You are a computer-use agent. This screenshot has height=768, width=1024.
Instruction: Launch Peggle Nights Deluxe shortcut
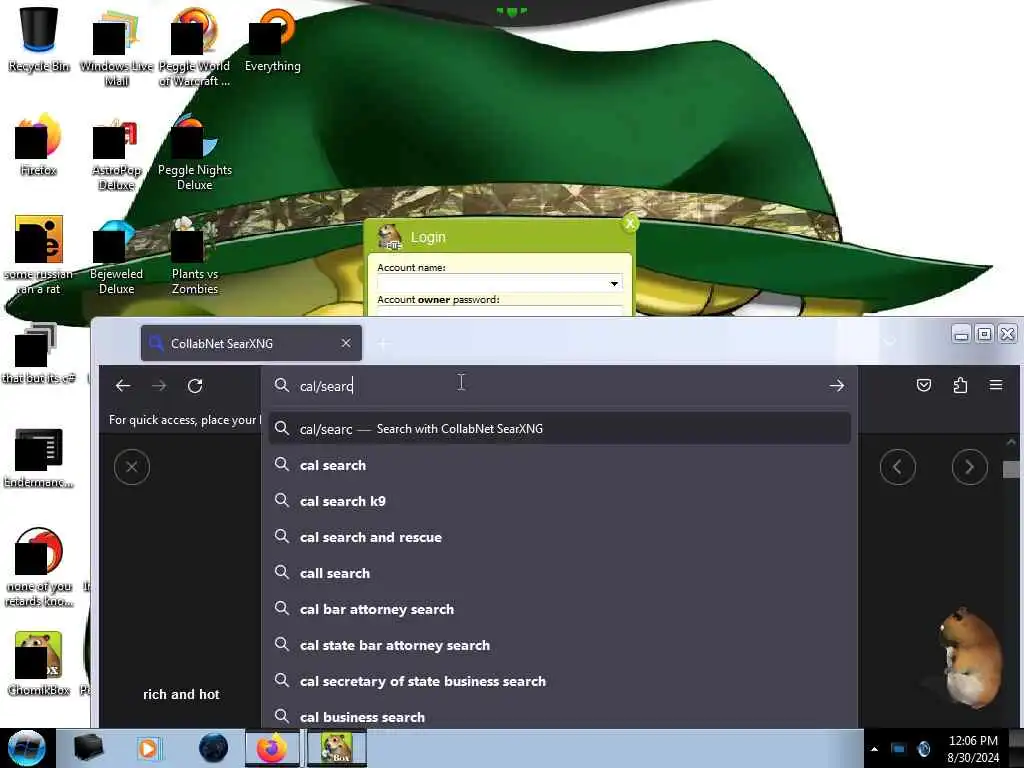(x=195, y=153)
